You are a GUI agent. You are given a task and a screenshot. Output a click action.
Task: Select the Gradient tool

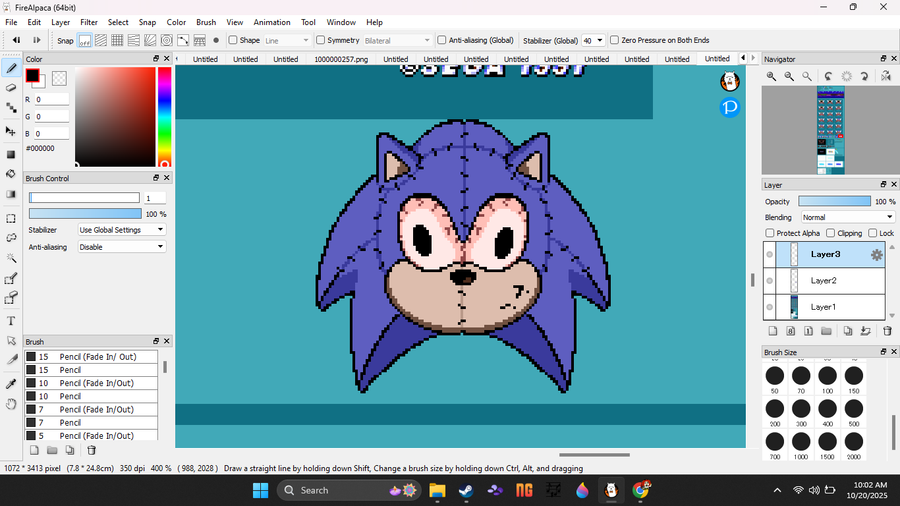tap(11, 194)
